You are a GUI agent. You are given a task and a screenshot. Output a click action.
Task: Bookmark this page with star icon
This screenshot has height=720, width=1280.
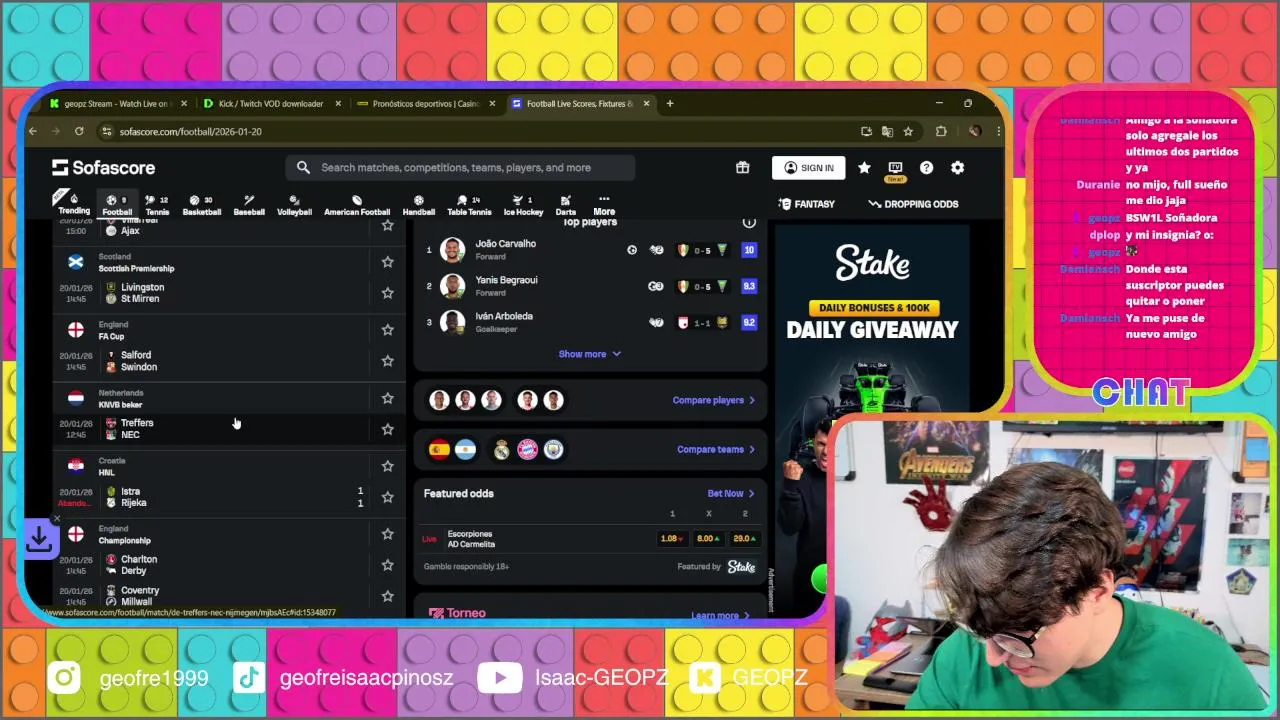908,131
